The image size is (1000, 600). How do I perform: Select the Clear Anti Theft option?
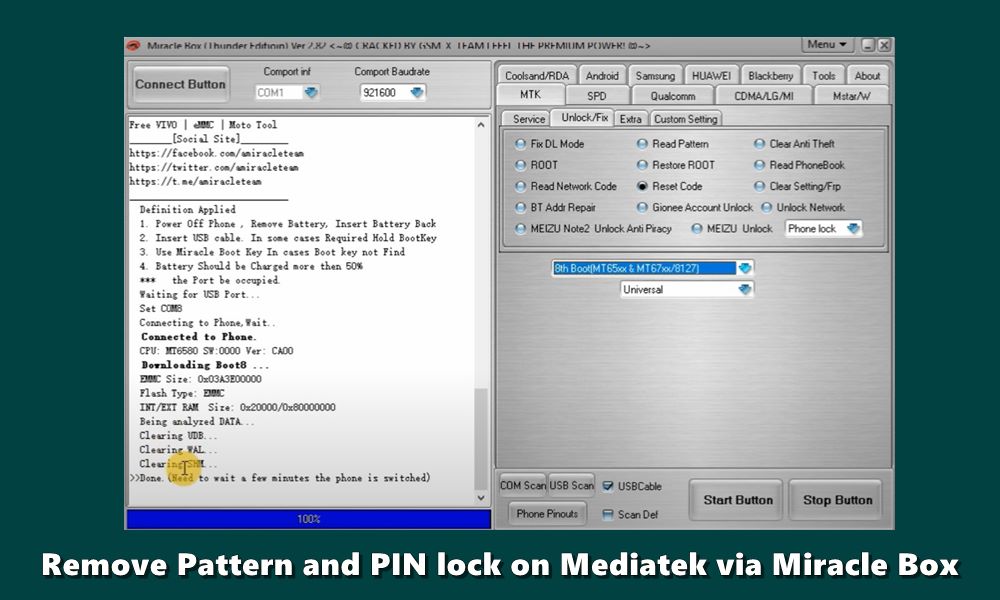coord(759,144)
